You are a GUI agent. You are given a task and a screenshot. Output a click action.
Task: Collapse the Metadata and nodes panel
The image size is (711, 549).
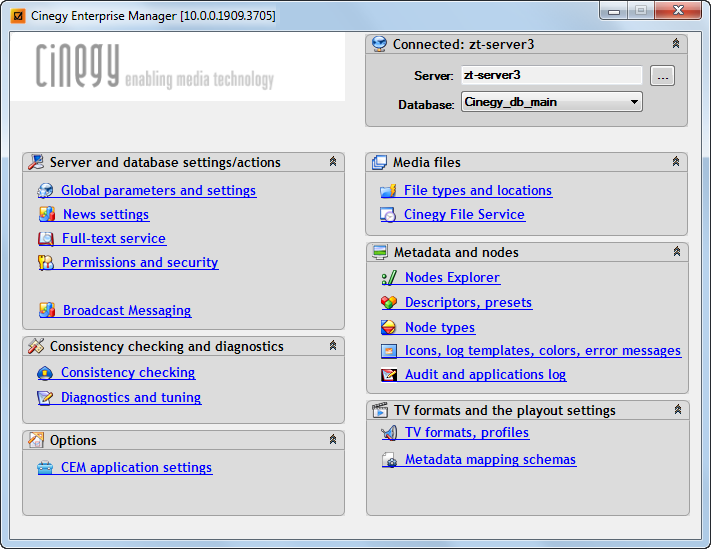pyautogui.click(x=677, y=252)
